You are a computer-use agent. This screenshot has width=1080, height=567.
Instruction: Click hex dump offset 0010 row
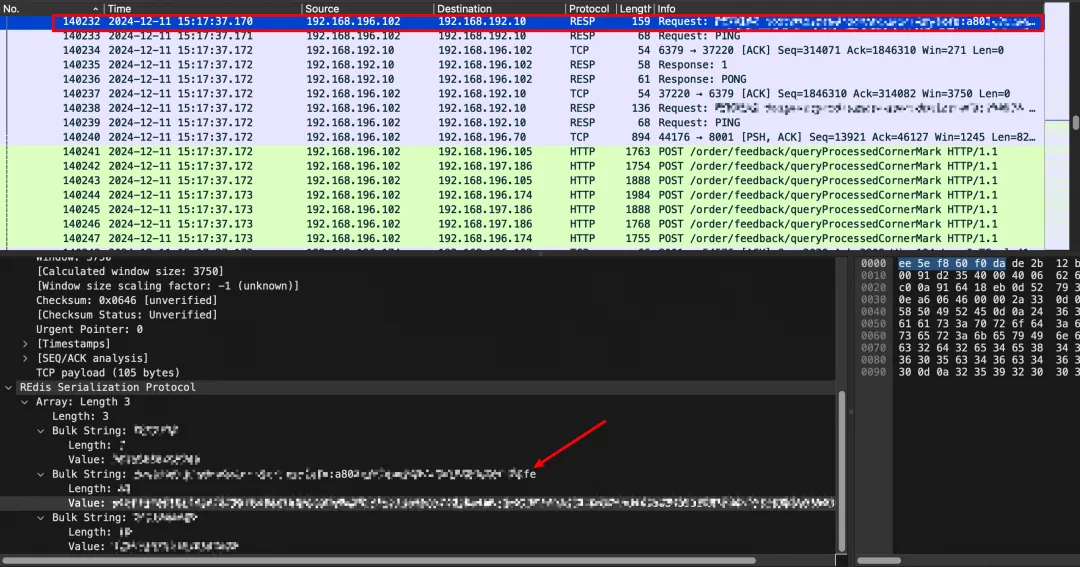tap(967, 276)
